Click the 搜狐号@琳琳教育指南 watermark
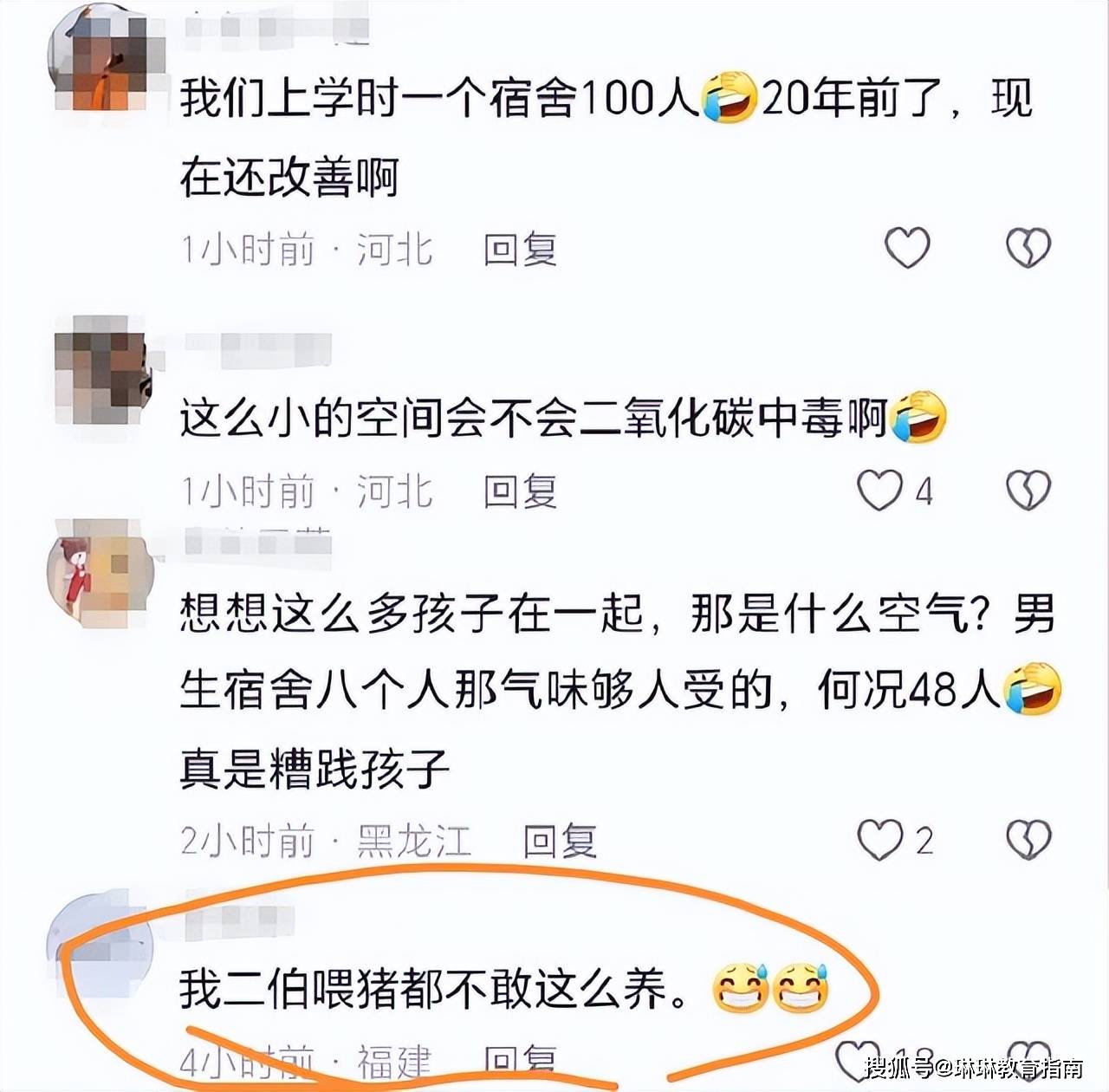 click(974, 1068)
